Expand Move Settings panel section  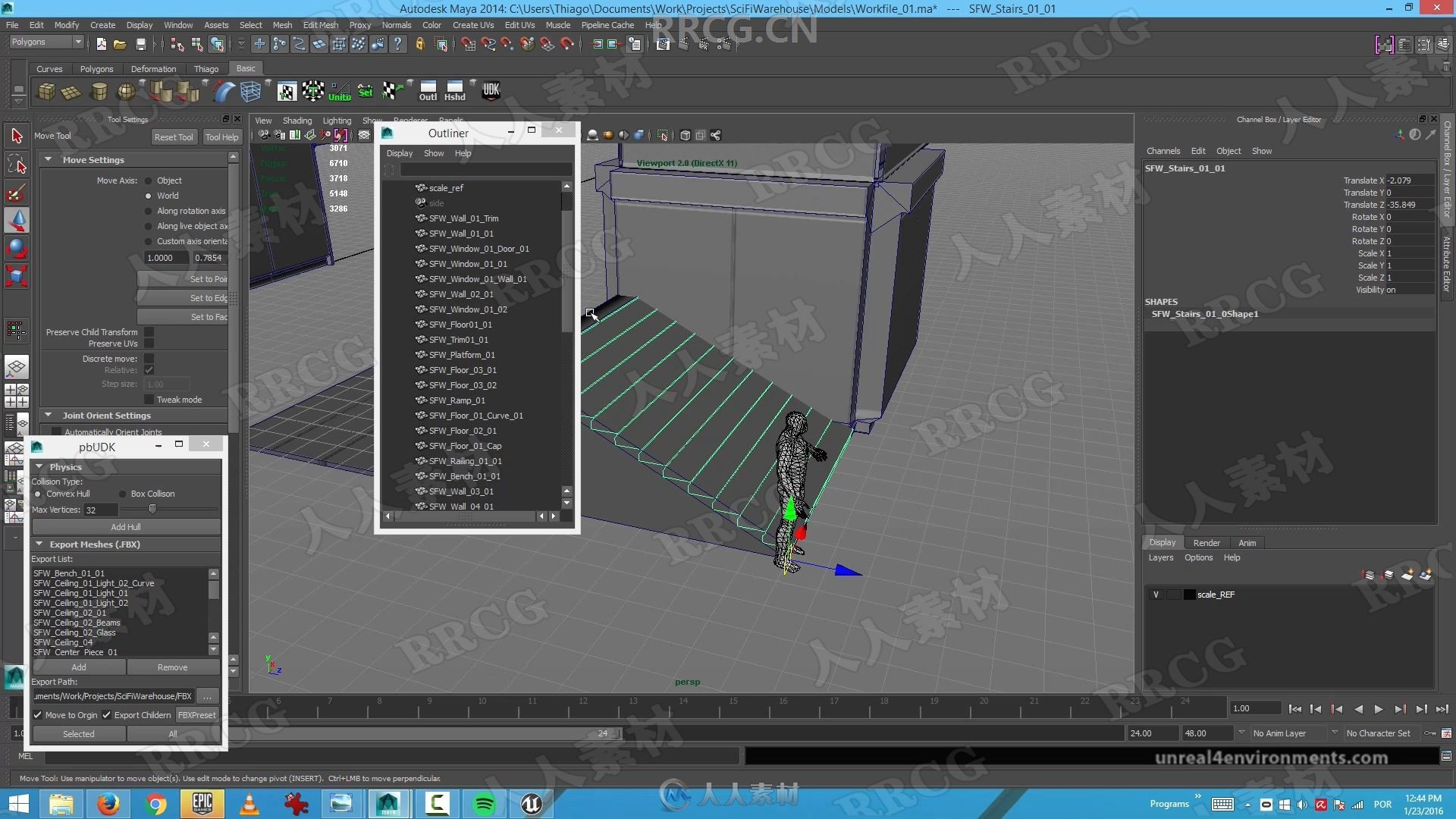click(x=47, y=159)
